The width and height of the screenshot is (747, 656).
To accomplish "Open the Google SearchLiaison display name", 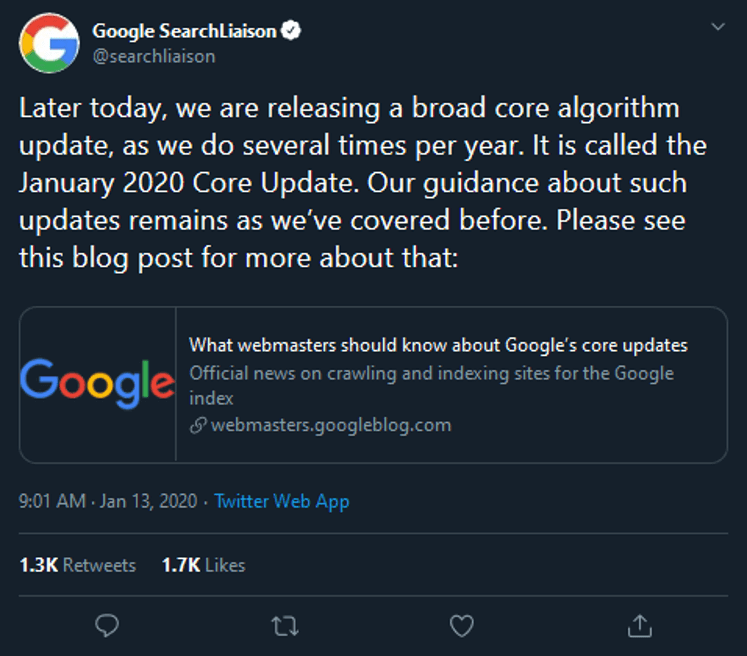I will click(x=184, y=32).
